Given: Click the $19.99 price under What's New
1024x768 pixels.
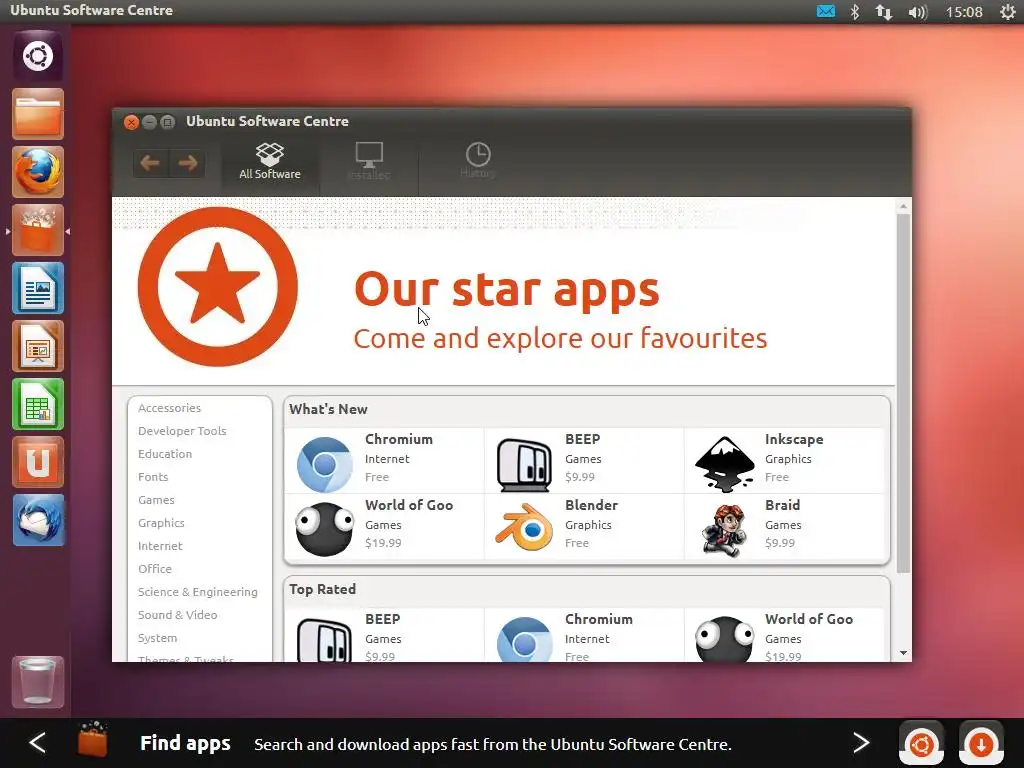Looking at the screenshot, I should click(x=383, y=543).
